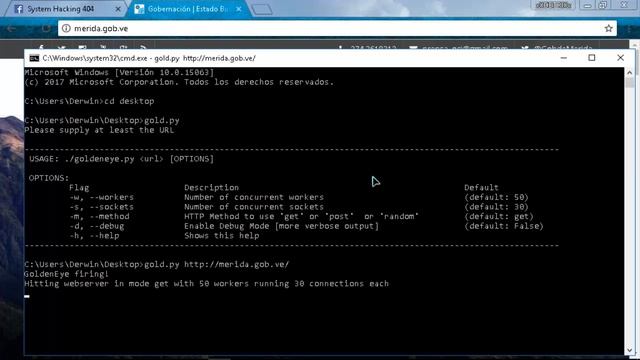Click the site information icon in address bar

(x=66, y=29)
